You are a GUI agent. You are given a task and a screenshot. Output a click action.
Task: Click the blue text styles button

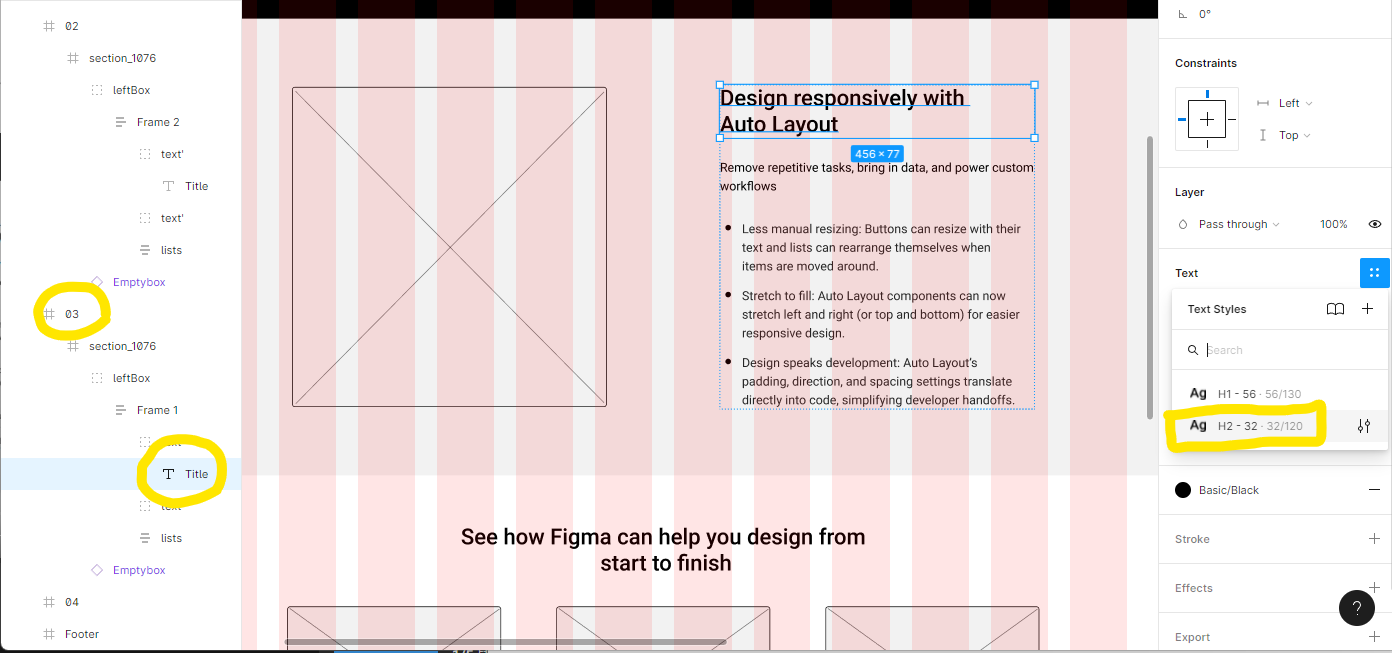(x=1374, y=273)
